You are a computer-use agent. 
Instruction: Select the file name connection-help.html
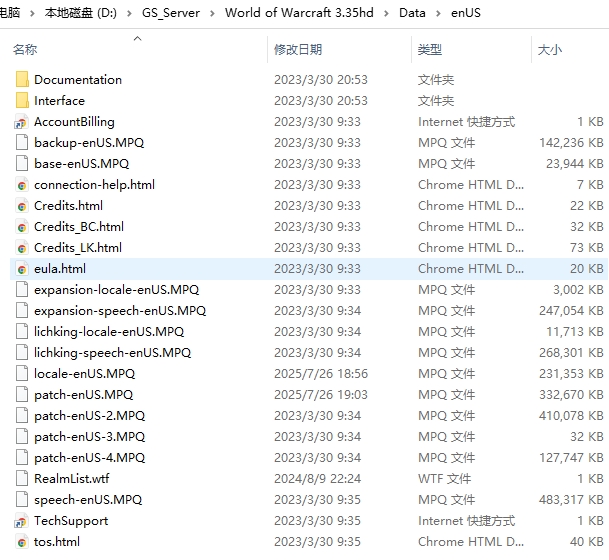pyautogui.click(x=94, y=185)
